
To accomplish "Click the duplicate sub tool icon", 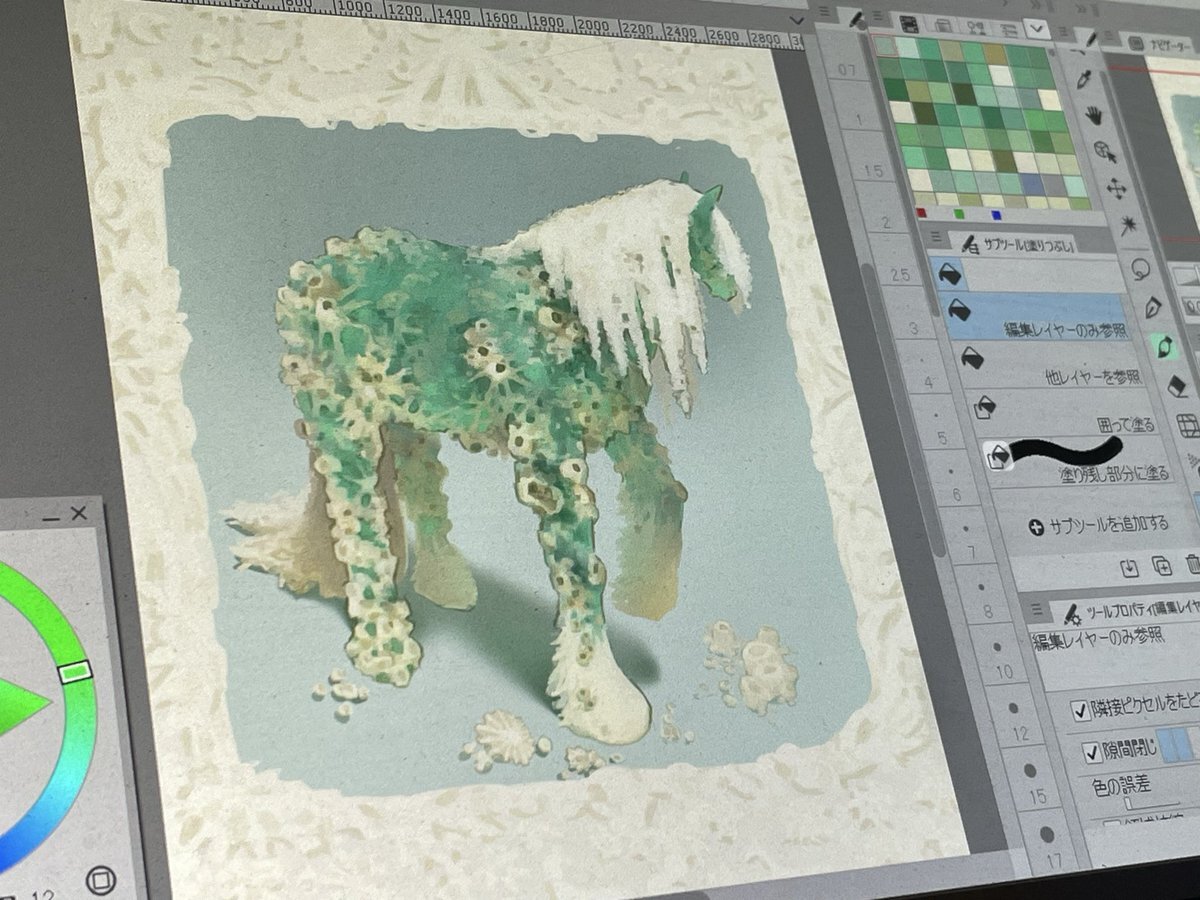I will pos(1161,566).
